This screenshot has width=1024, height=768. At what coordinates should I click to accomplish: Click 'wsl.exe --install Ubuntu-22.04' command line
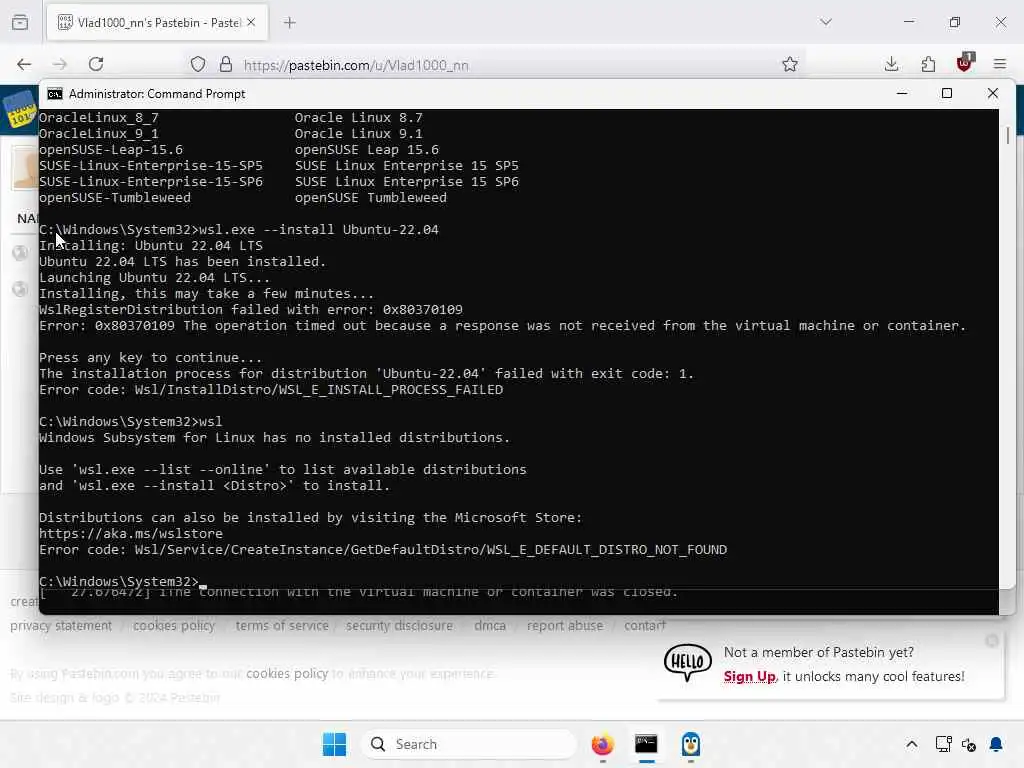pos(319,230)
